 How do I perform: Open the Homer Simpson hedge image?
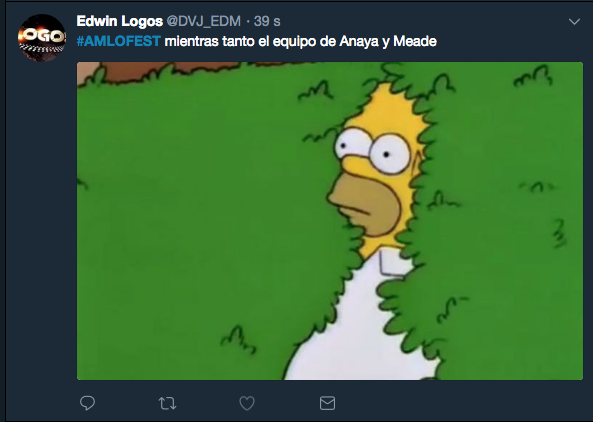tap(330, 221)
